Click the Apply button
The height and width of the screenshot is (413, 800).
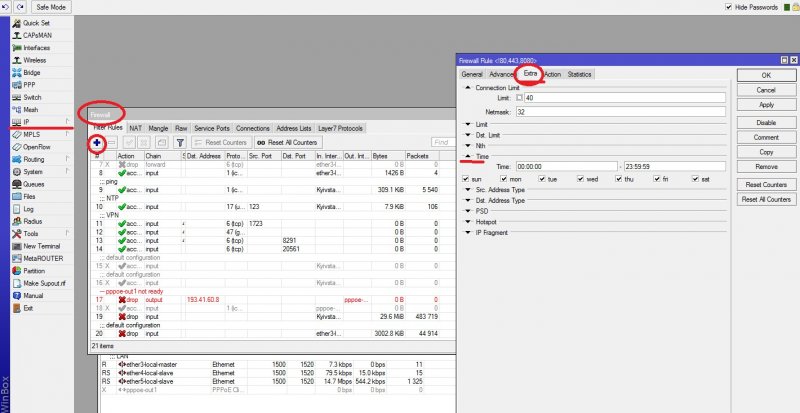tap(766, 104)
